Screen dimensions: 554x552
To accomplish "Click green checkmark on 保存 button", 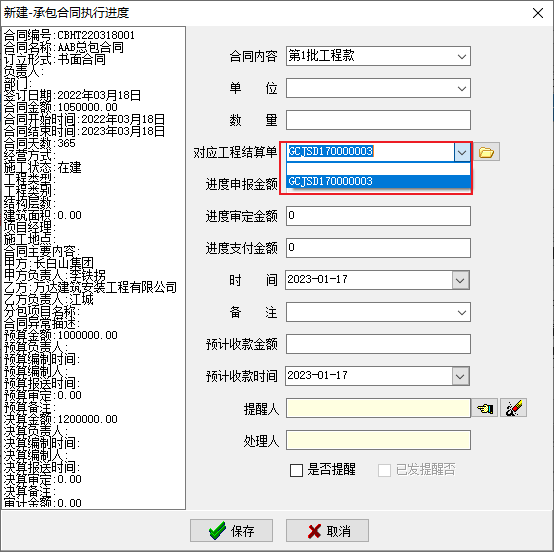I will (x=217, y=530).
